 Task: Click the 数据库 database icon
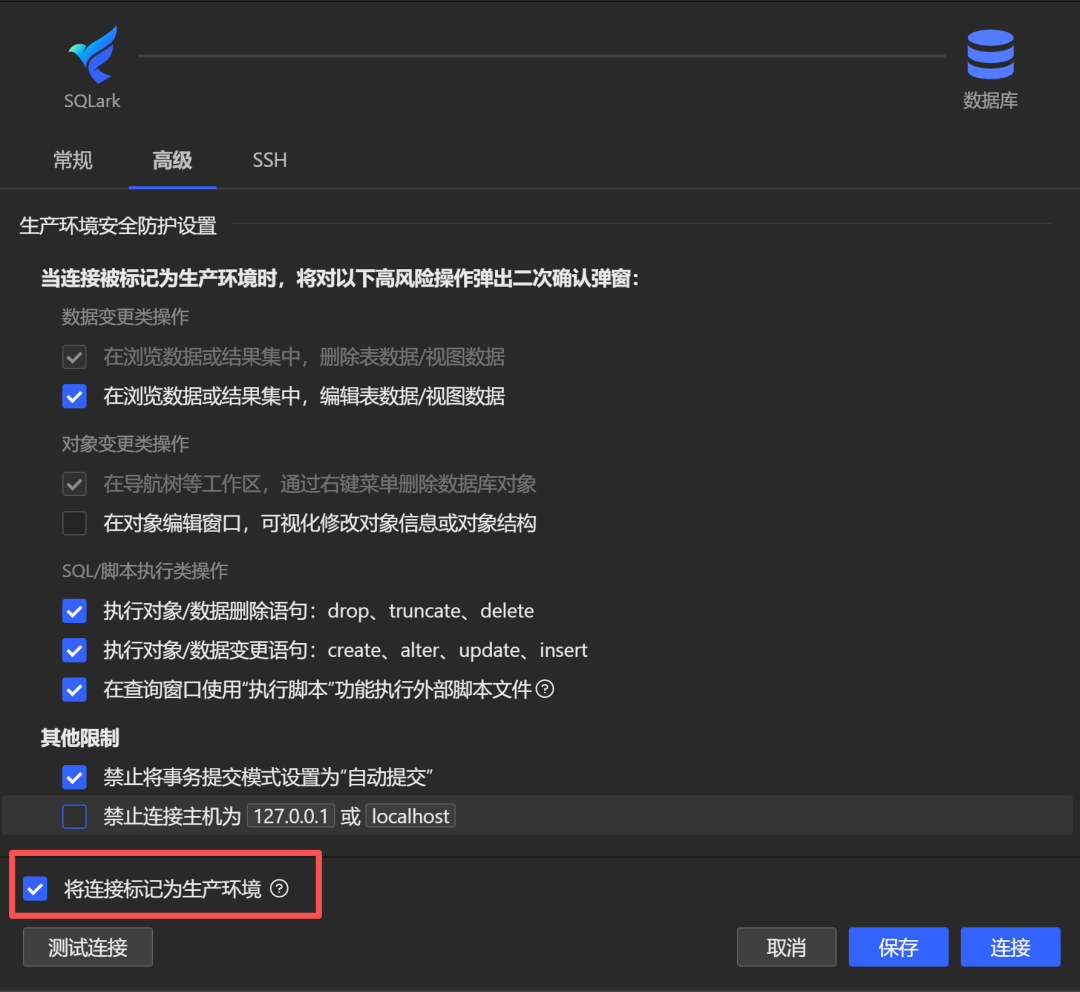click(990, 54)
